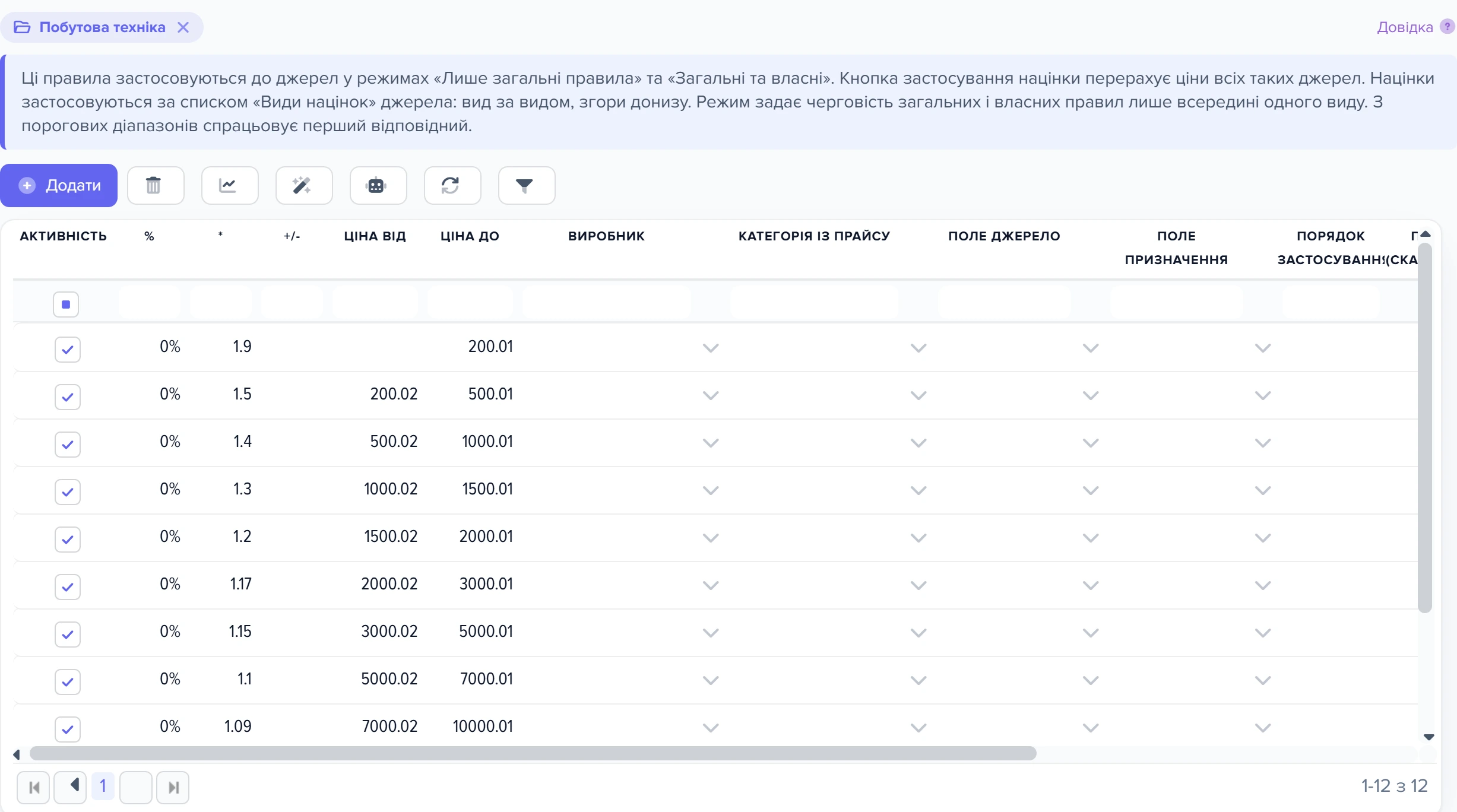Image resolution: width=1457 pixels, height=812 pixels.
Task: Click the vertical scrollbar thumb
Action: pyautogui.click(x=1425, y=429)
